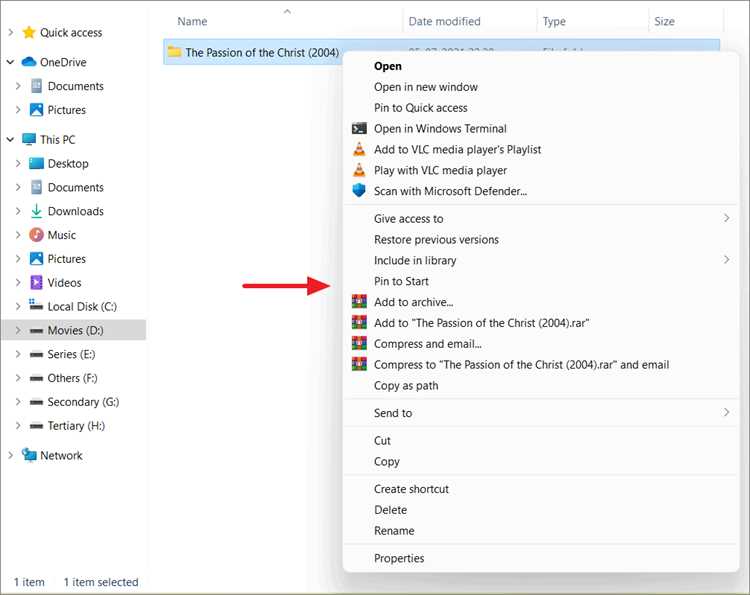Select Rename in the context menu
This screenshot has height=595, width=750.
click(x=394, y=531)
